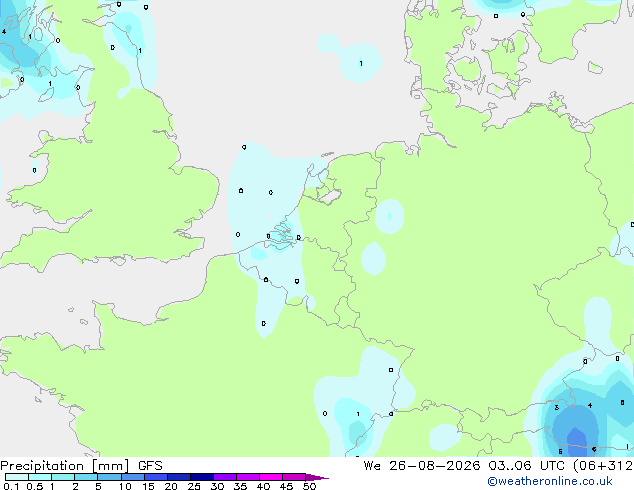
Task: Click the 0.5–1 mm legend swatch
Action: [x=40, y=477]
